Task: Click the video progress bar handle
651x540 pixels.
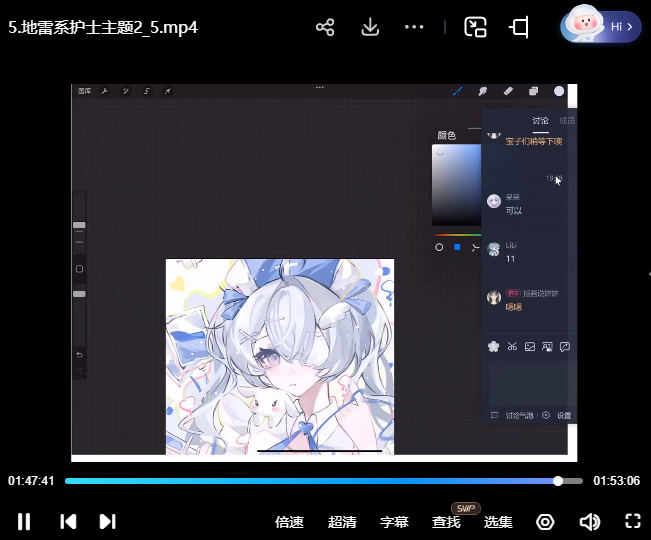Action: (558, 481)
